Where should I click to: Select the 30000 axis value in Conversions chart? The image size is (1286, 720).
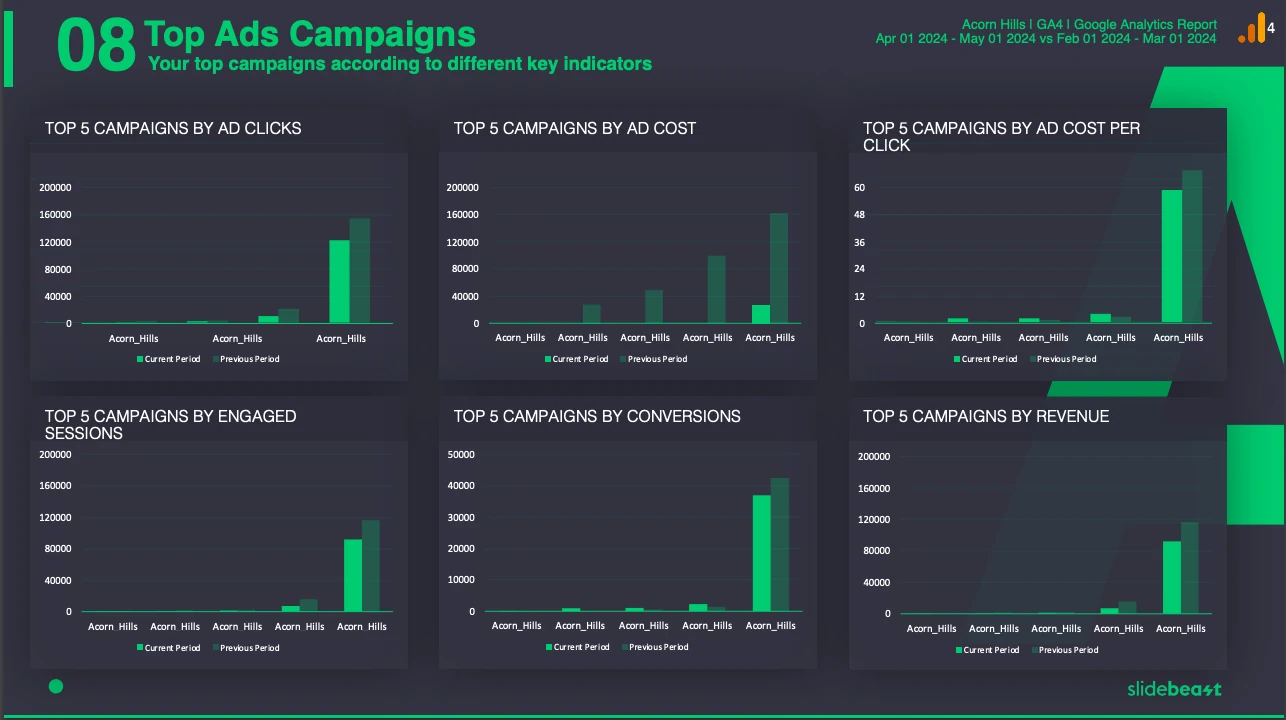[460, 517]
